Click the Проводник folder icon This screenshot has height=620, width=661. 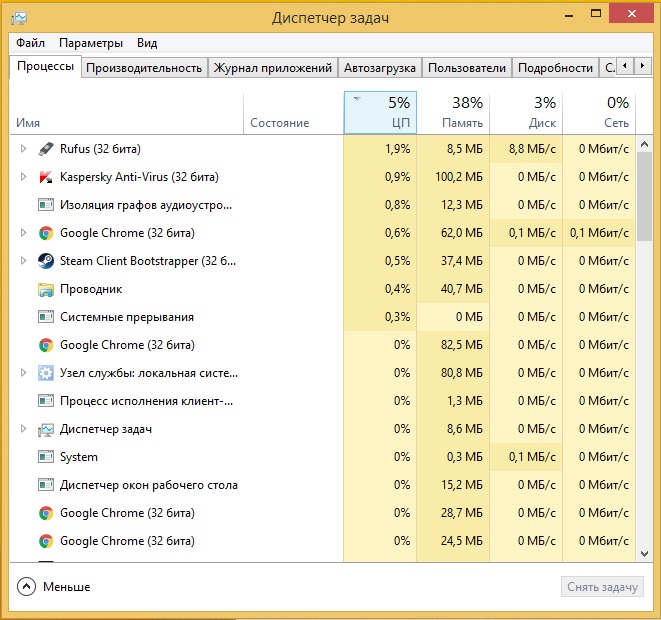pyautogui.click(x=46, y=289)
